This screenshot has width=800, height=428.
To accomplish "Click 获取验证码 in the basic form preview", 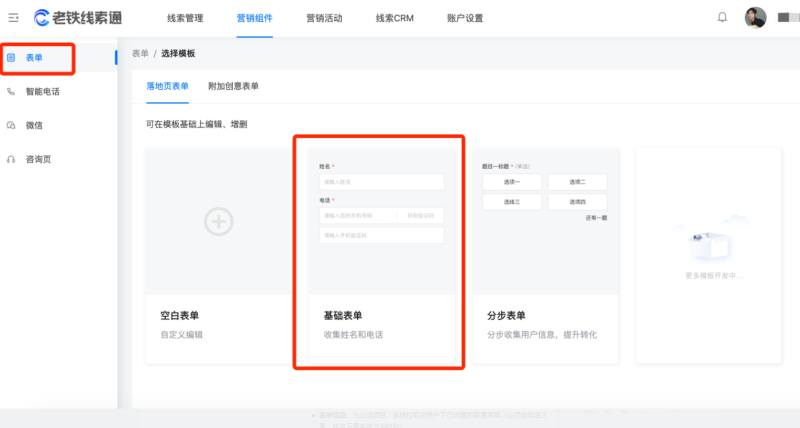I will coord(420,216).
